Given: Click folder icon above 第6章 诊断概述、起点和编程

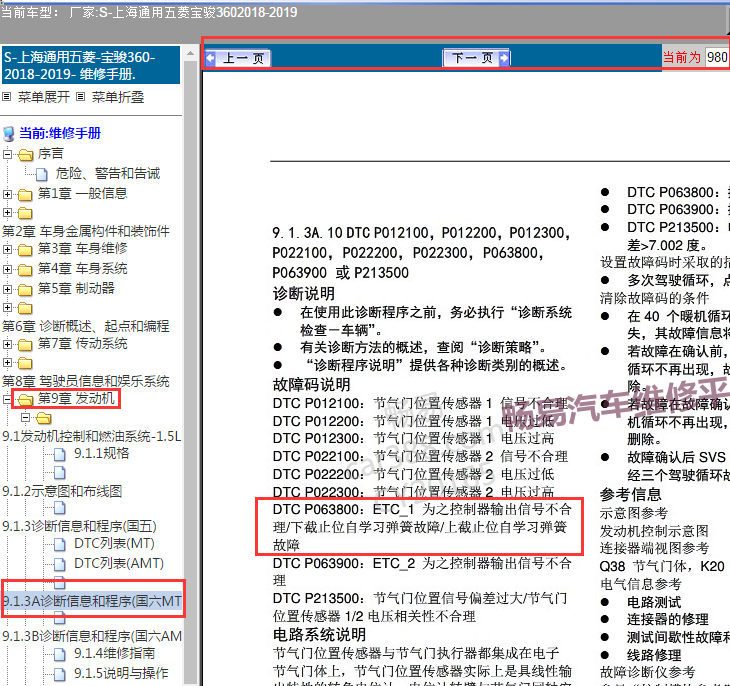Looking at the screenshot, I should click(x=26, y=308).
